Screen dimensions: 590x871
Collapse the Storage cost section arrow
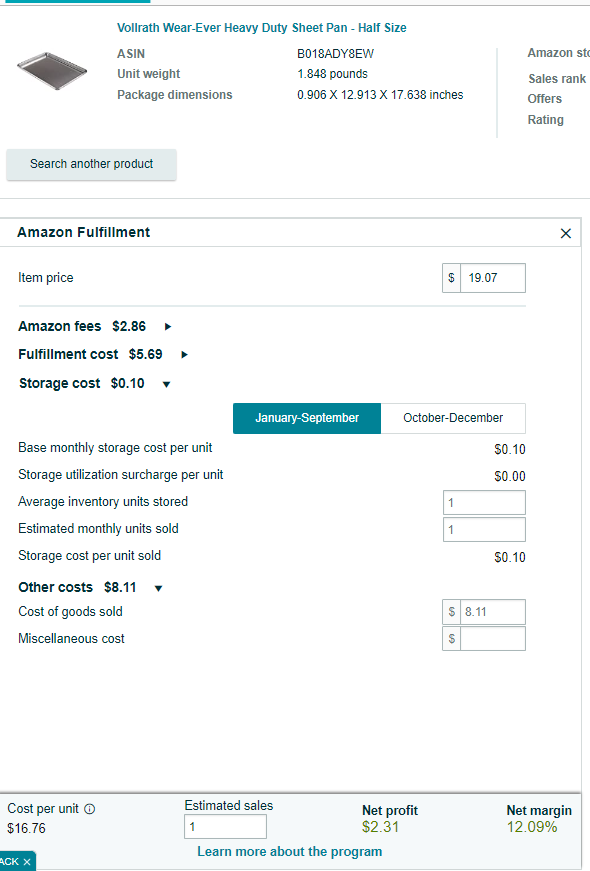pyautogui.click(x=166, y=384)
